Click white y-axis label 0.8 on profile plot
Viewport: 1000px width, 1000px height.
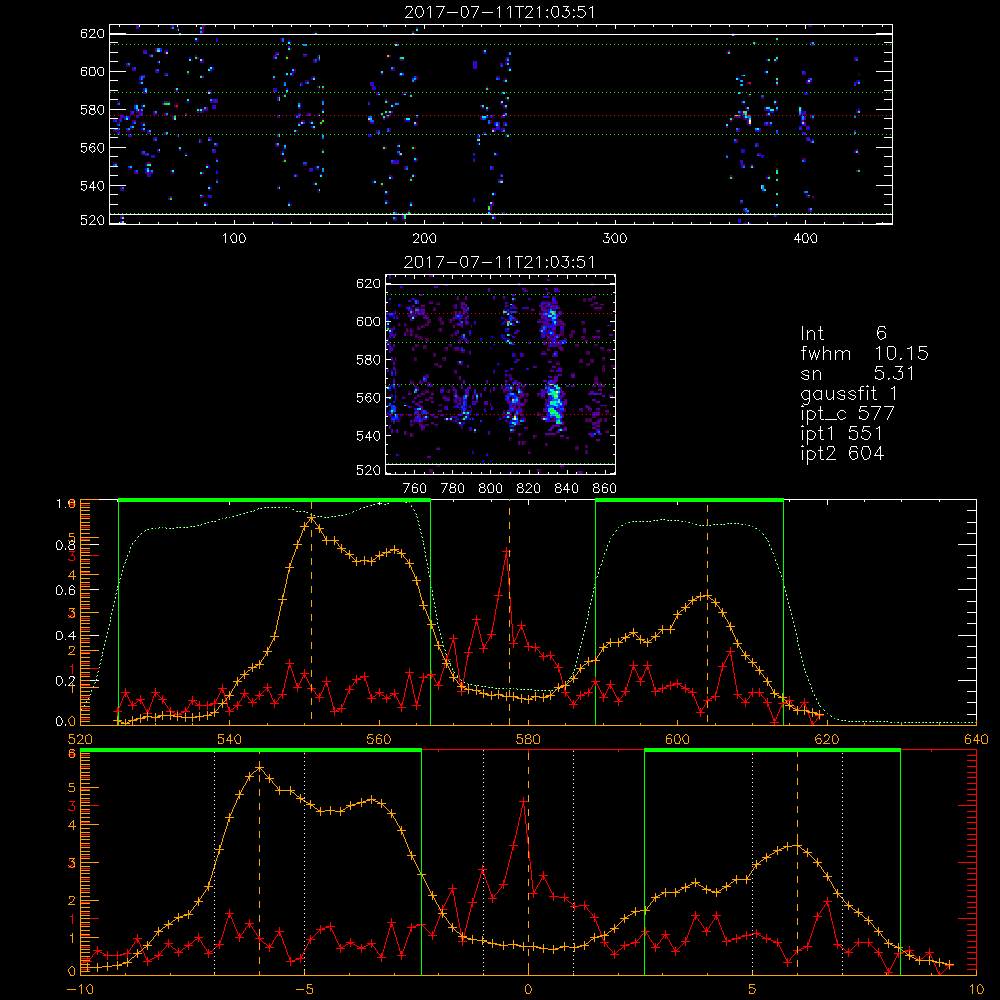[x=68, y=546]
